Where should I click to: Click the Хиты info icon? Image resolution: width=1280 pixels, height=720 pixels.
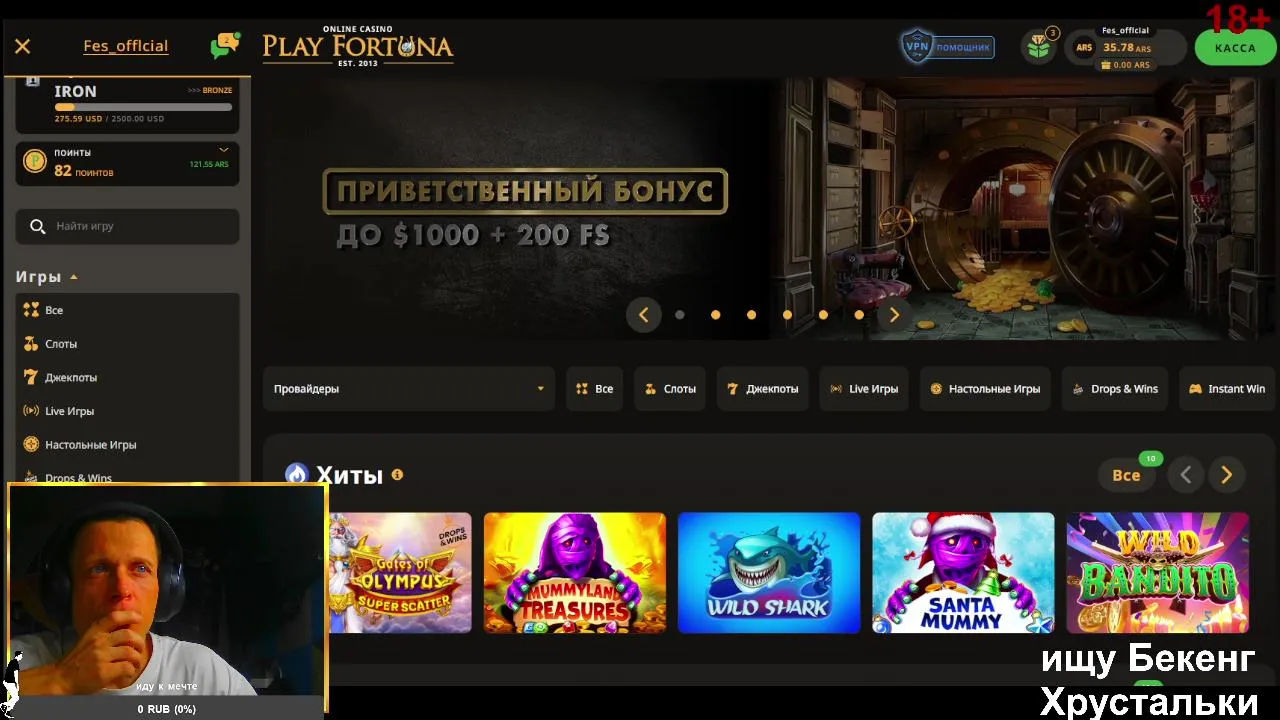[397, 475]
